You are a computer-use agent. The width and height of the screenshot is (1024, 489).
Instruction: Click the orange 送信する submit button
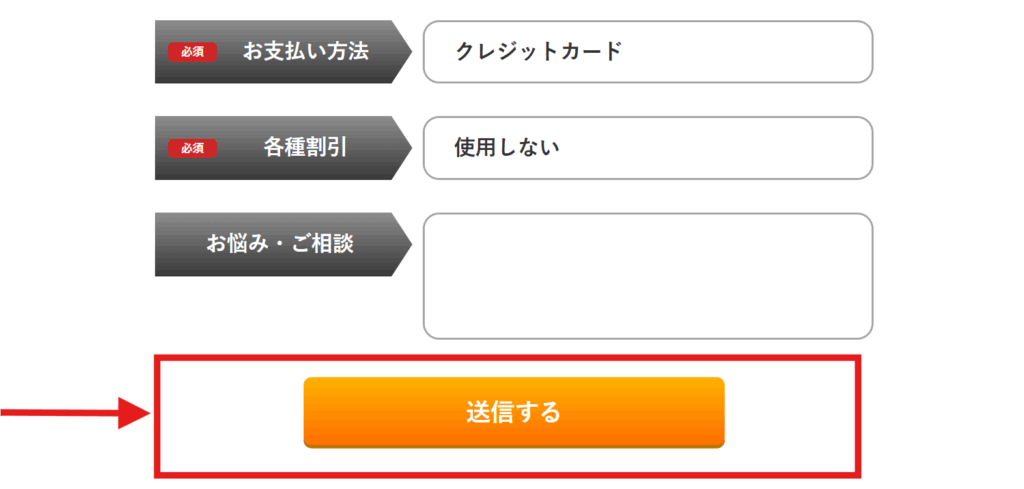pos(514,413)
